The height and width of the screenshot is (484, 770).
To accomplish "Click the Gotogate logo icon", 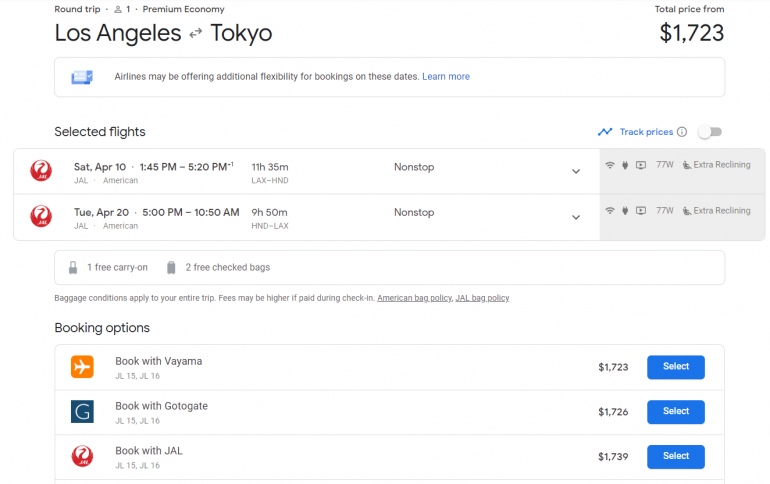I will coord(82,412).
